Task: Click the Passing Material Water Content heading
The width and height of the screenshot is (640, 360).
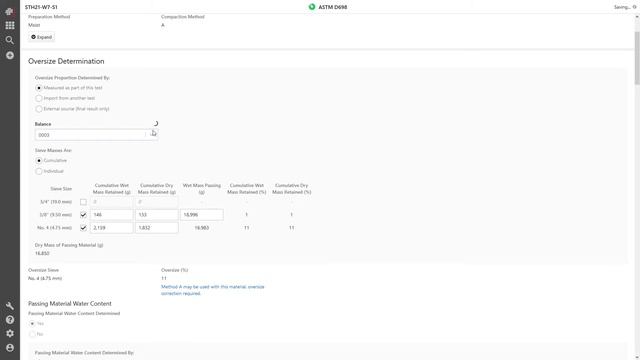Action: point(70,304)
